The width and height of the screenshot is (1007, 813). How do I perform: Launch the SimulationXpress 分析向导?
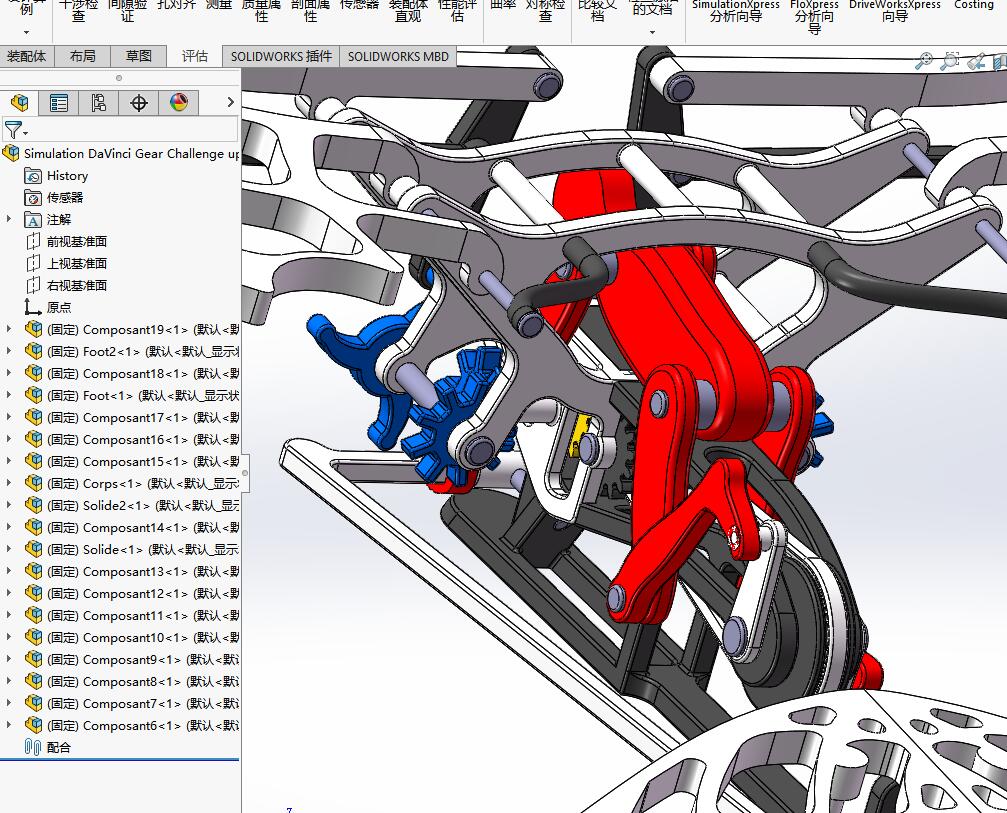[736, 10]
